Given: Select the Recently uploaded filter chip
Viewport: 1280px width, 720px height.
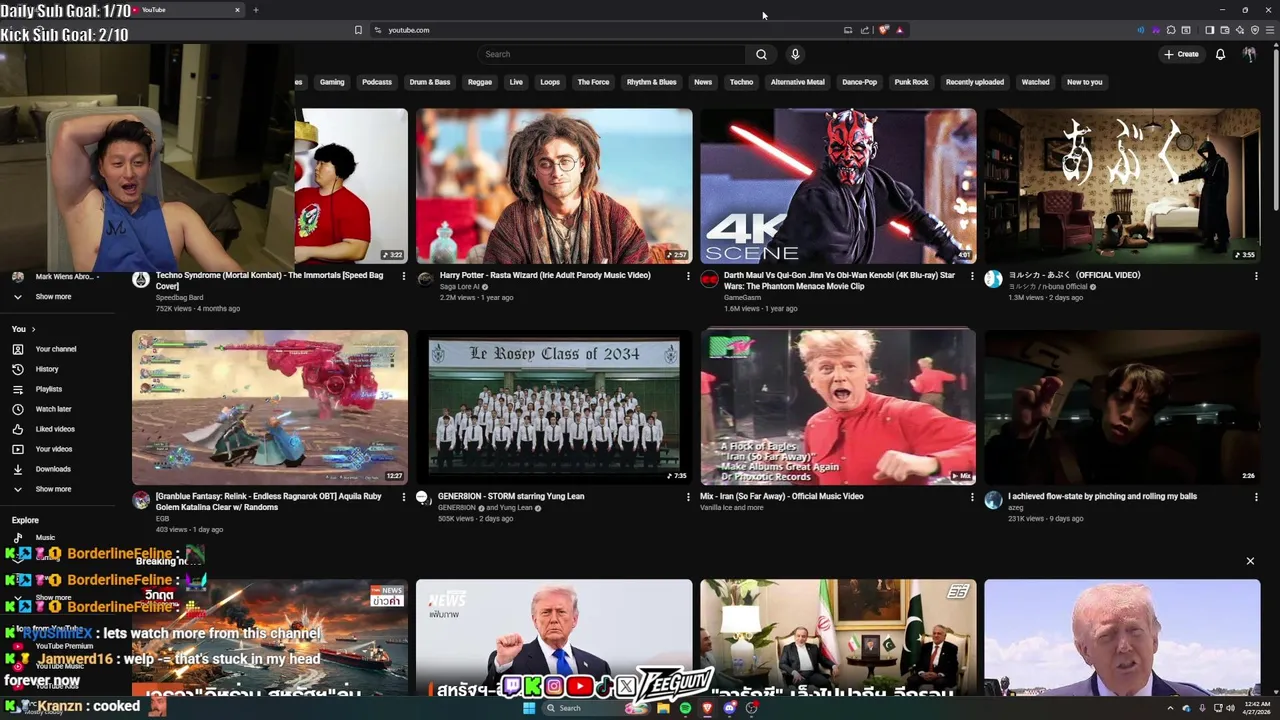Looking at the screenshot, I should coord(975,82).
